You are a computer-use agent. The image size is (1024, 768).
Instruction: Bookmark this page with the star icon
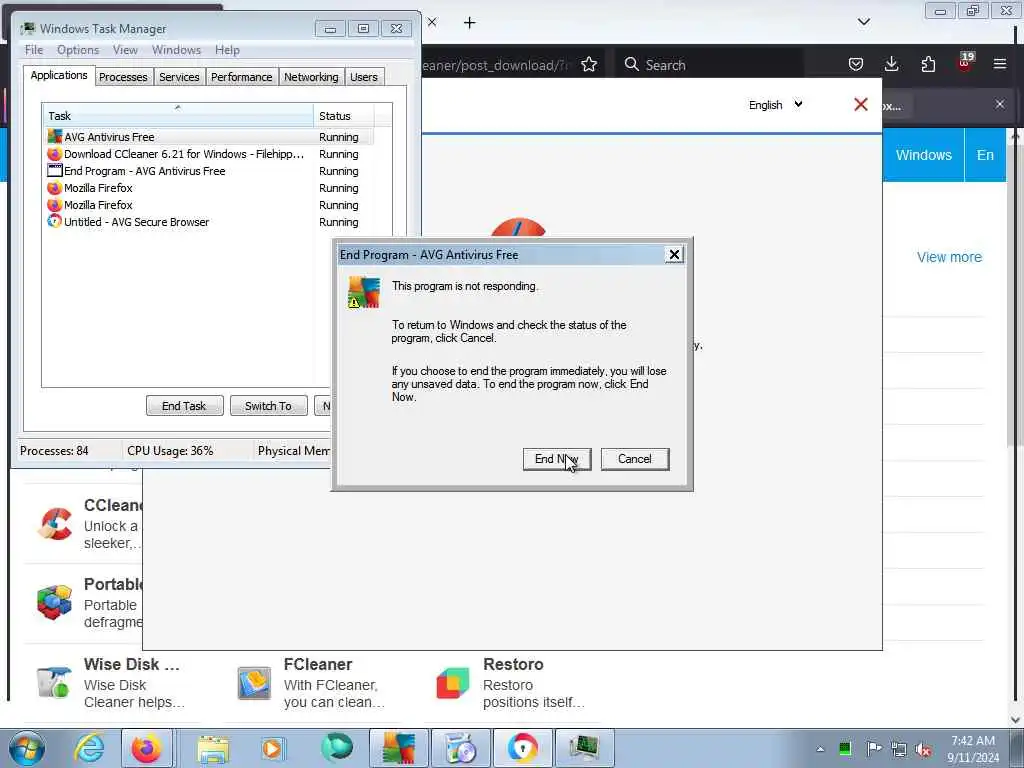(589, 65)
